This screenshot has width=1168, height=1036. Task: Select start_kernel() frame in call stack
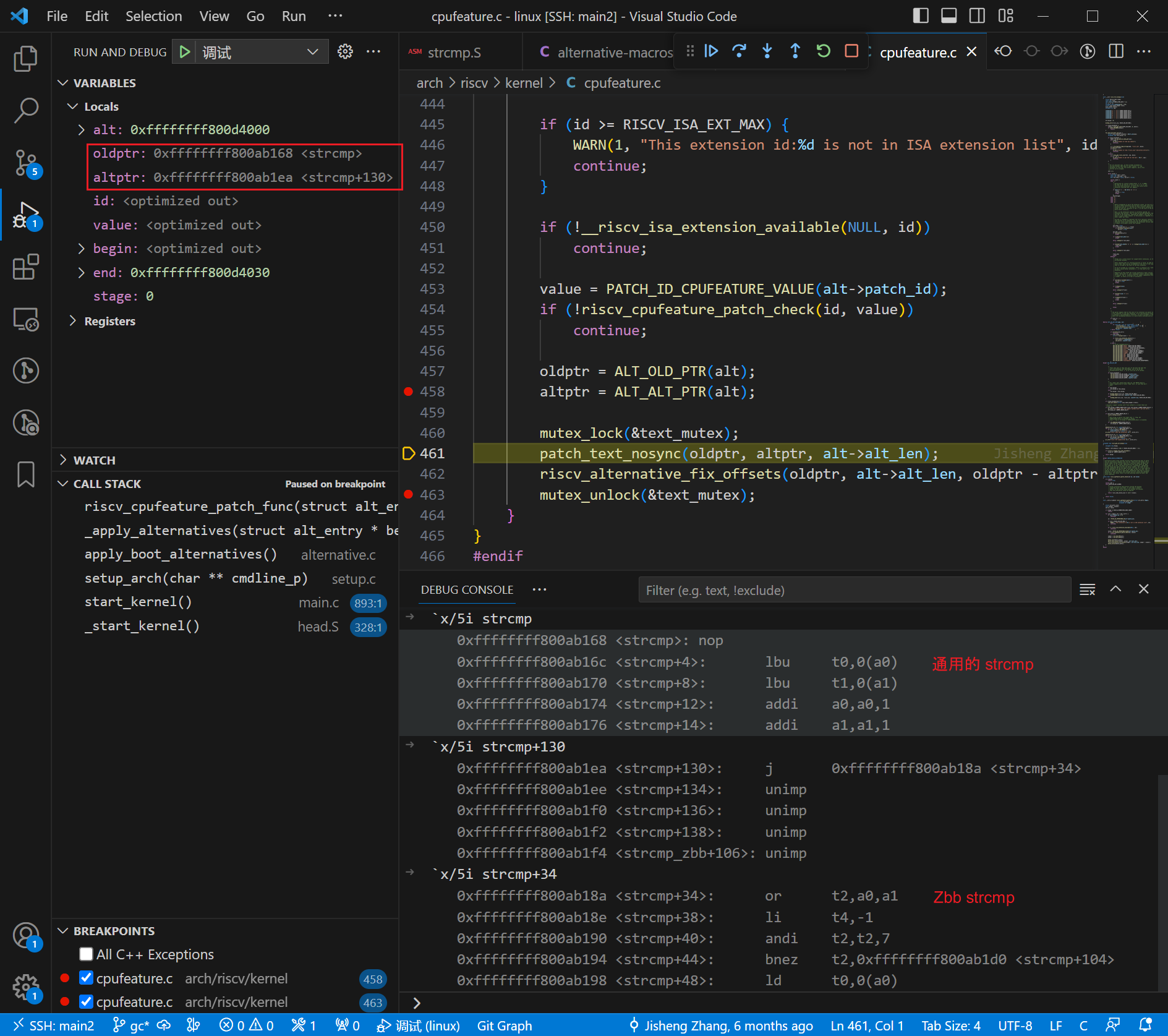[x=139, y=602]
